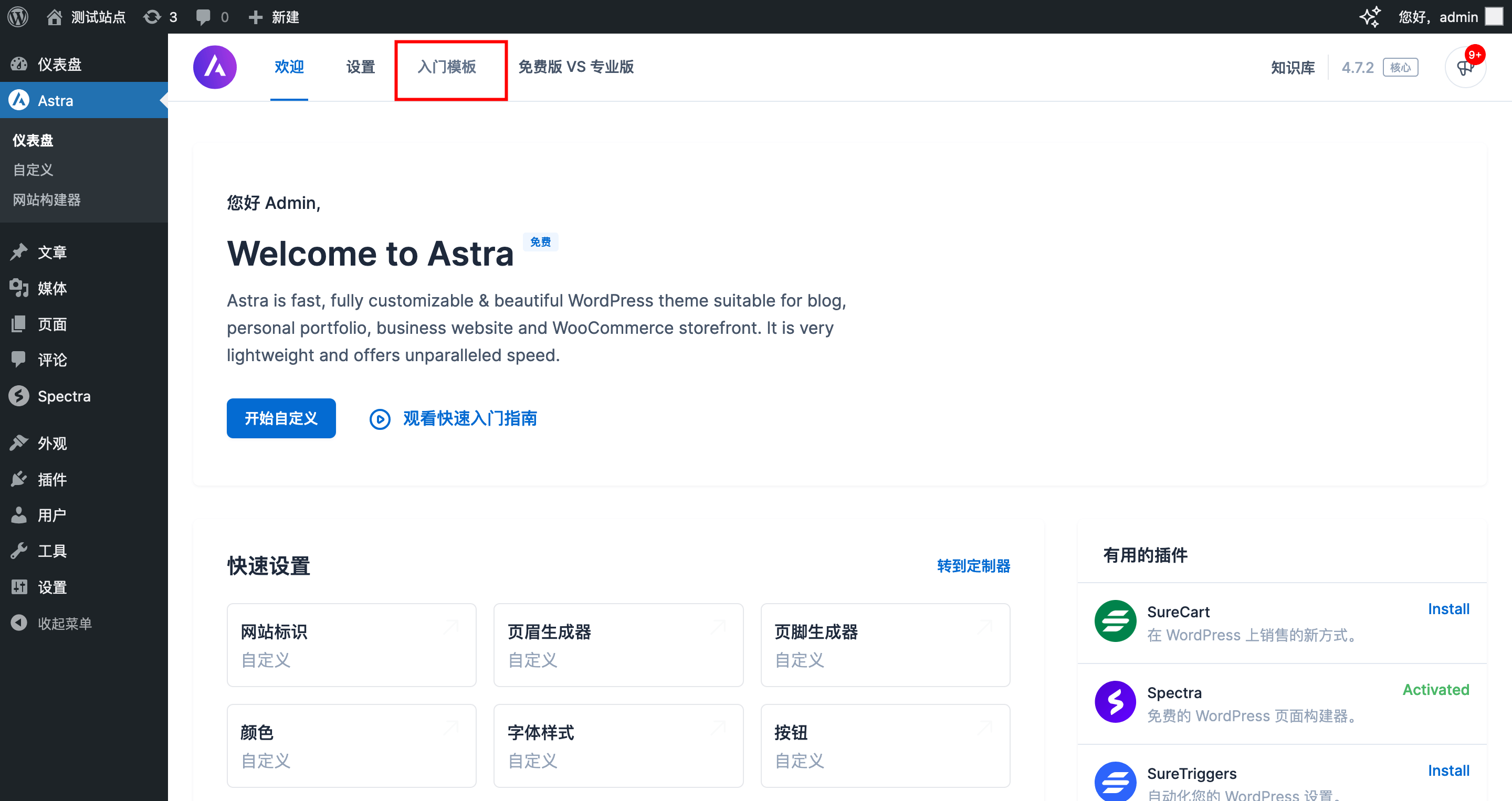Screen dimensions: 1512x801
Task: Open the 页眉生成器 quick setting card
Action: pyautogui.click(x=618, y=645)
